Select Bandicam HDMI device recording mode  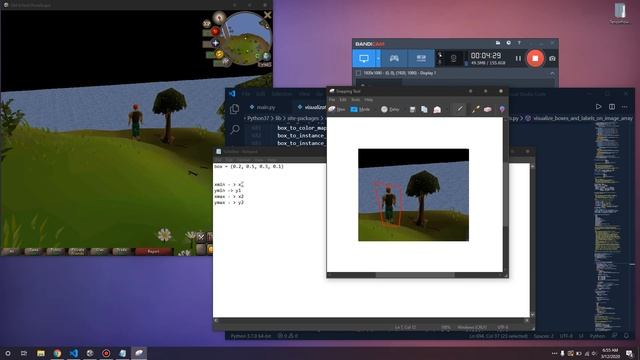(421, 58)
